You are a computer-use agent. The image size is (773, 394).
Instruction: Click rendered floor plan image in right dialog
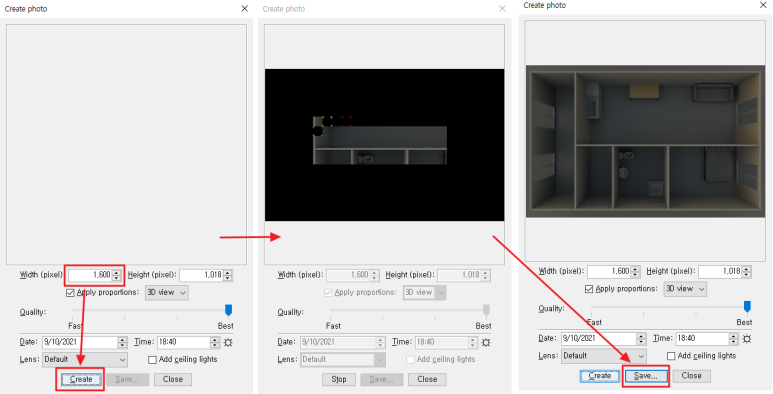click(x=645, y=141)
